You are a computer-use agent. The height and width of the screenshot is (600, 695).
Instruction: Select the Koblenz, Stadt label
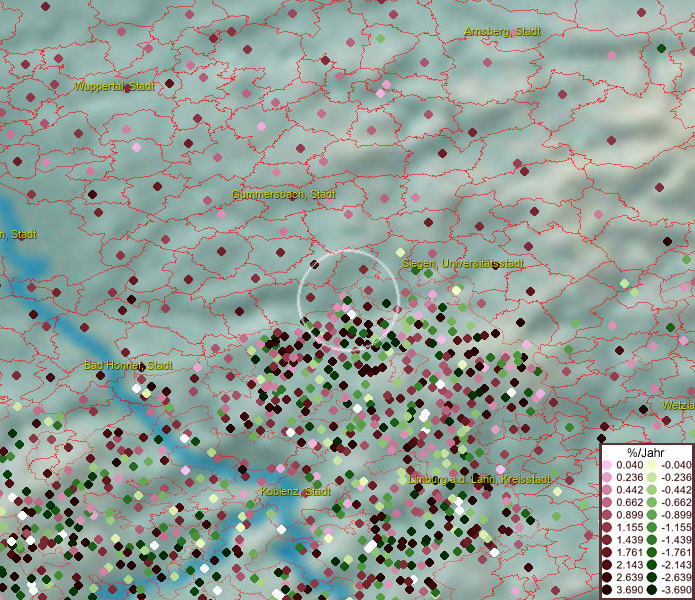[x=295, y=491]
